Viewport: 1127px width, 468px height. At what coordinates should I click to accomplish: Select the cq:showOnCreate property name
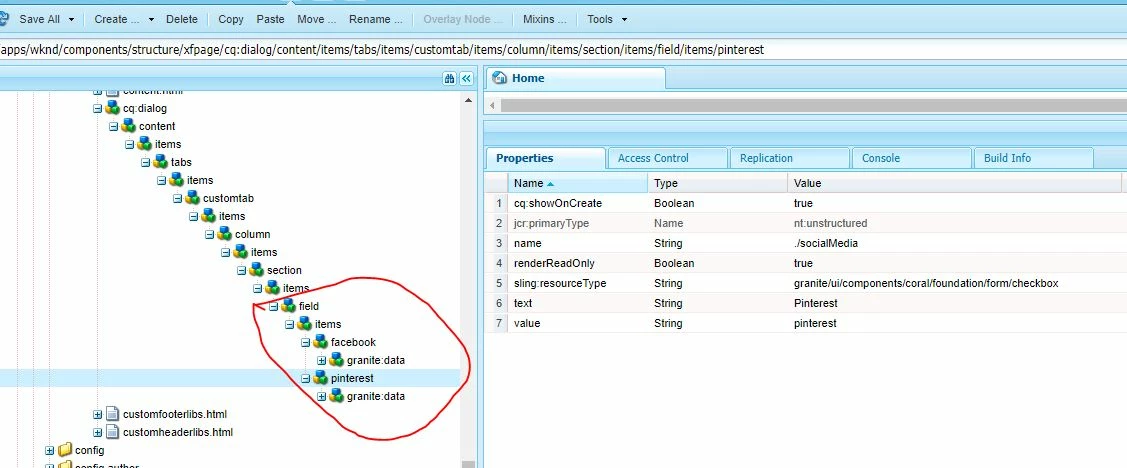(558, 203)
